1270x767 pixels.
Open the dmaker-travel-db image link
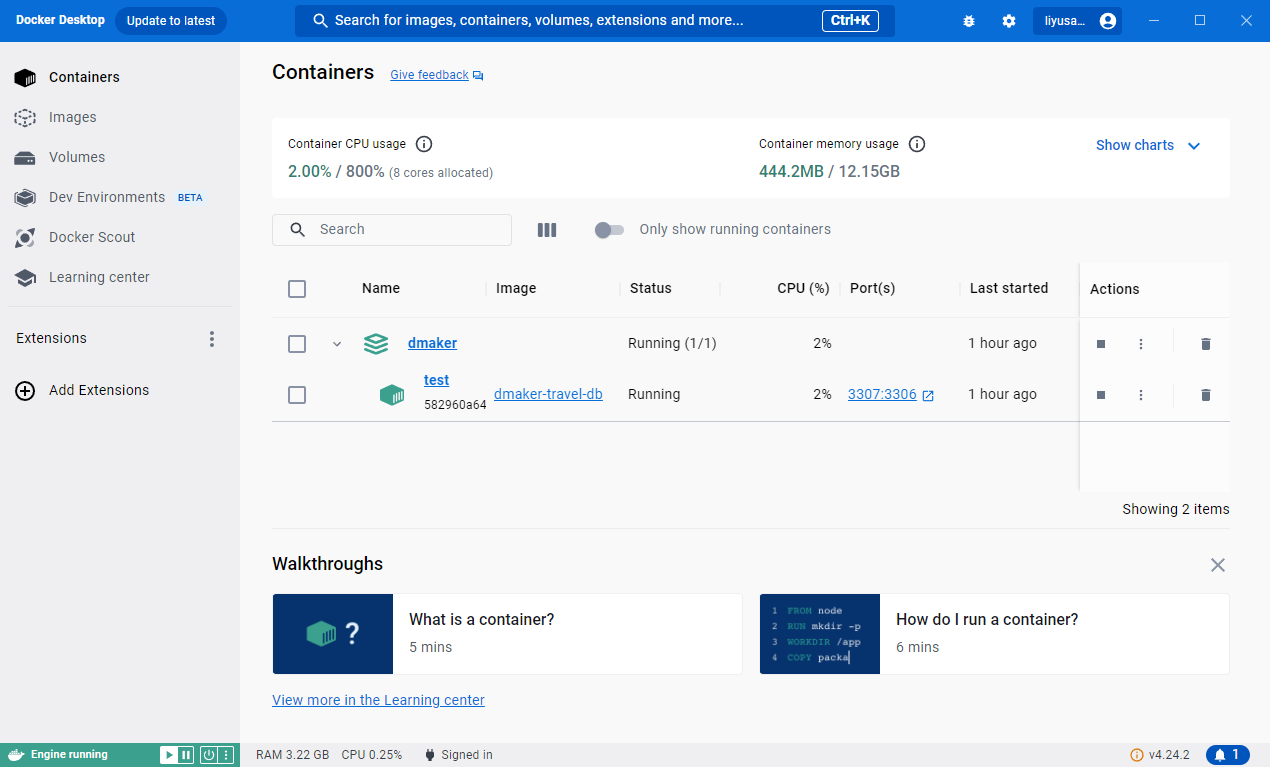[x=548, y=394]
